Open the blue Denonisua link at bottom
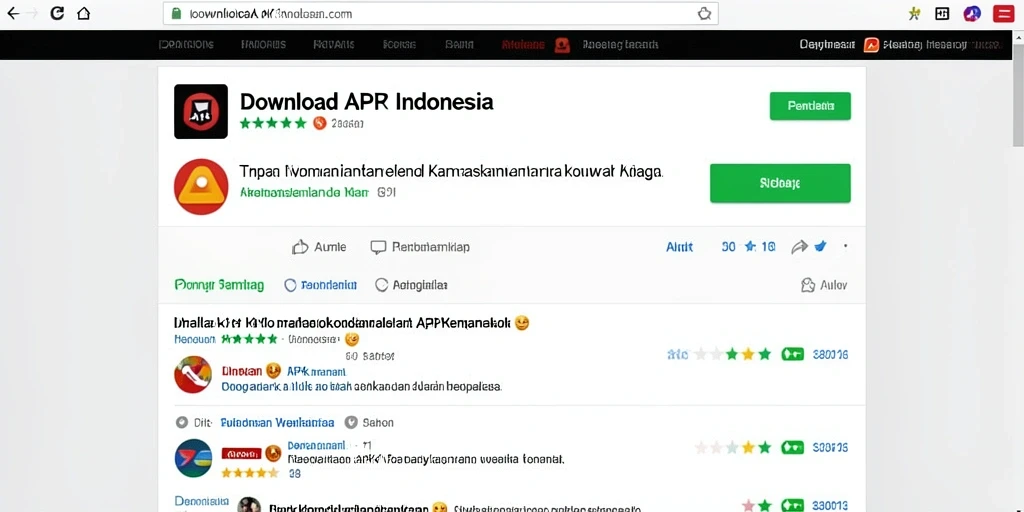Screen dimensions: 1024x512 [202, 501]
